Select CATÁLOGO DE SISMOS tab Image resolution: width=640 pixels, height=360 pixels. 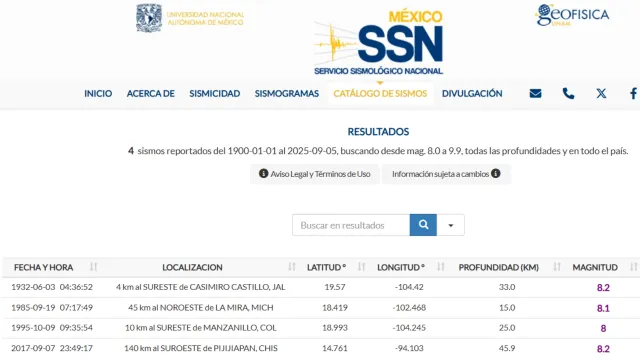380,93
